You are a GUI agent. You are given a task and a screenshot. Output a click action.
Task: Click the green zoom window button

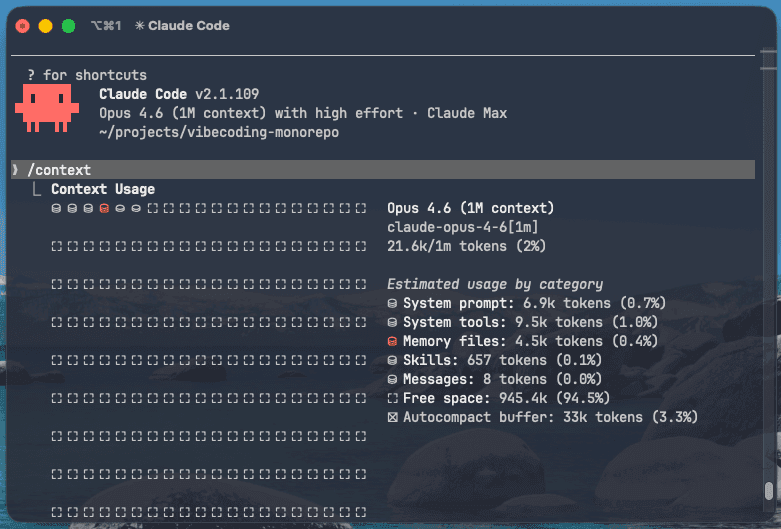coord(69,26)
